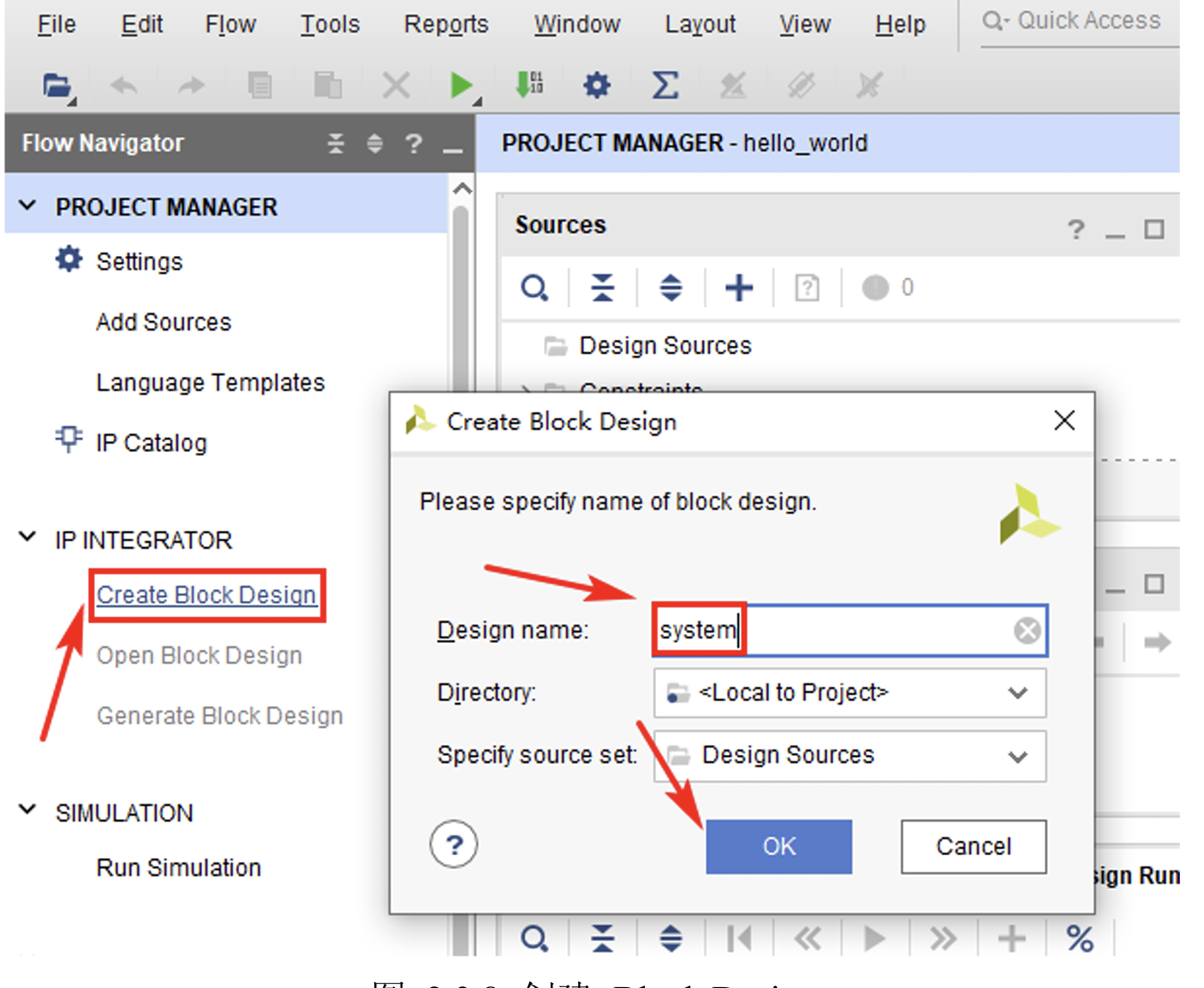This screenshot has width=1204, height=988.
Task: Click the percent icon in bottom toolbar
Action: click(x=1080, y=938)
